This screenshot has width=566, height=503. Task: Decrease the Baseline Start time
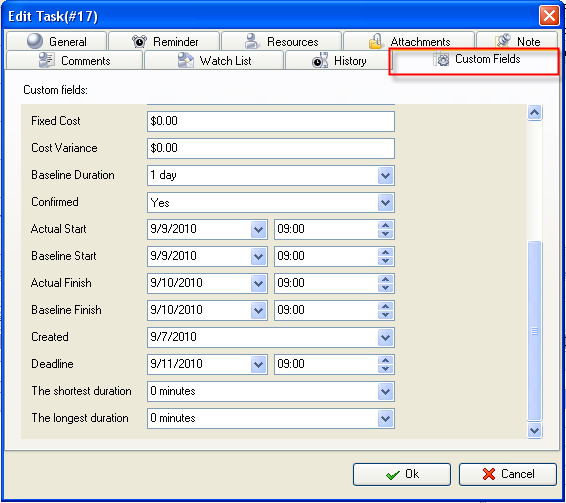tap(386, 261)
